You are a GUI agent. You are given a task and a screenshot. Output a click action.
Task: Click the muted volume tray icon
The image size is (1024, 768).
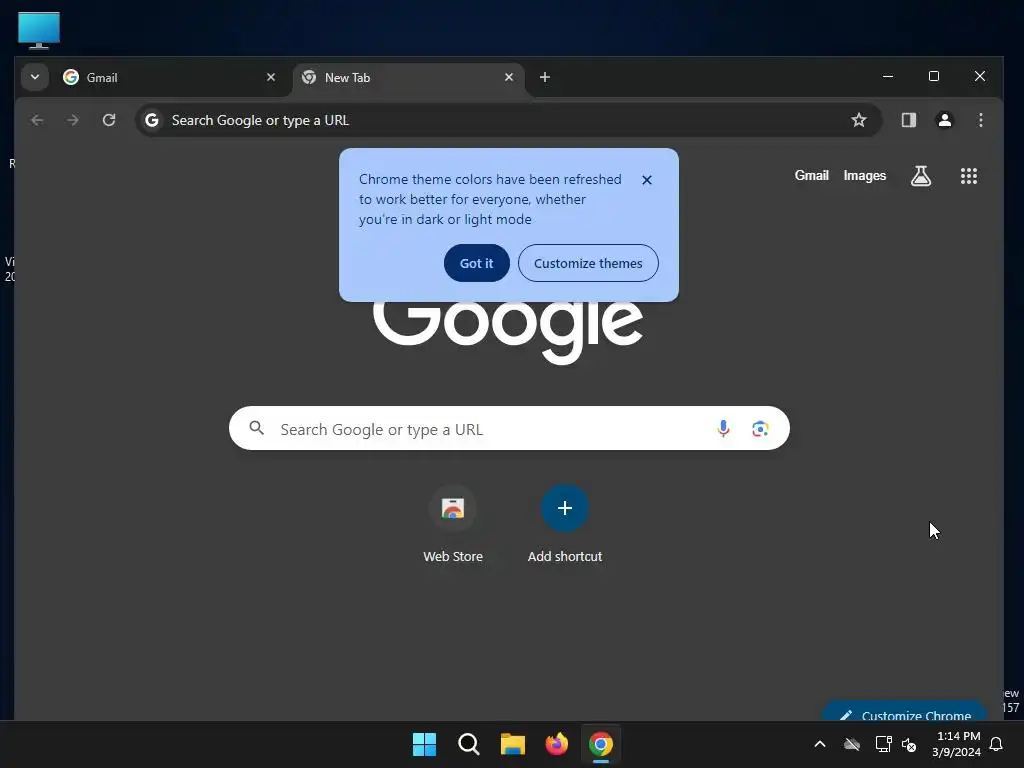[909, 744]
